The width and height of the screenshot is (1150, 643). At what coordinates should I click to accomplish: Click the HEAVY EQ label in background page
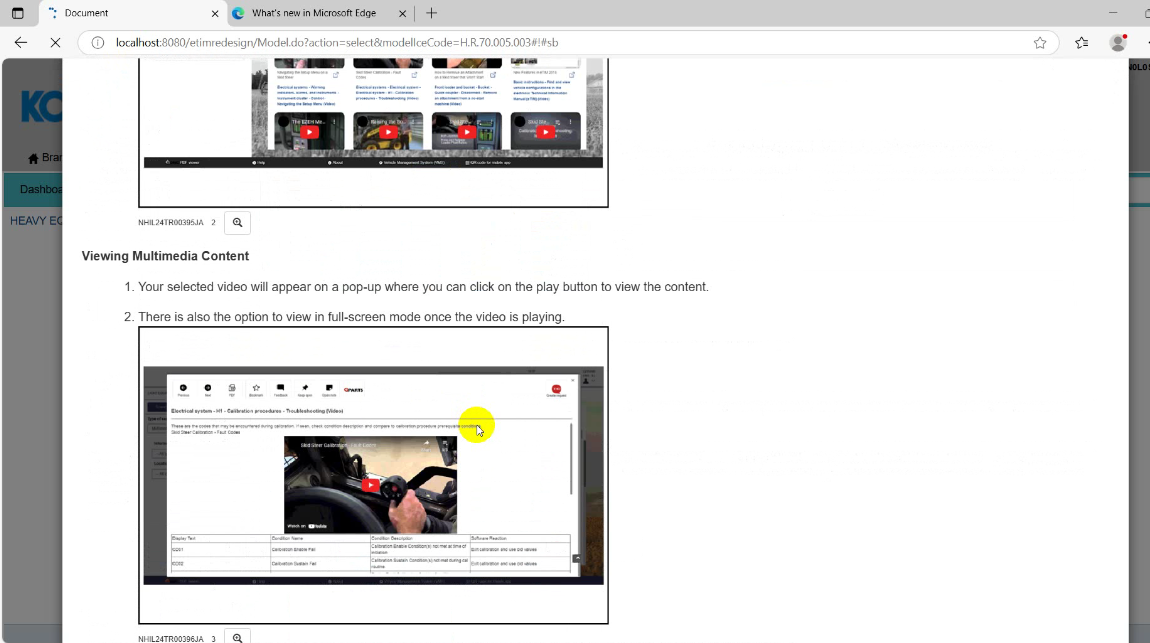[x=36, y=221]
